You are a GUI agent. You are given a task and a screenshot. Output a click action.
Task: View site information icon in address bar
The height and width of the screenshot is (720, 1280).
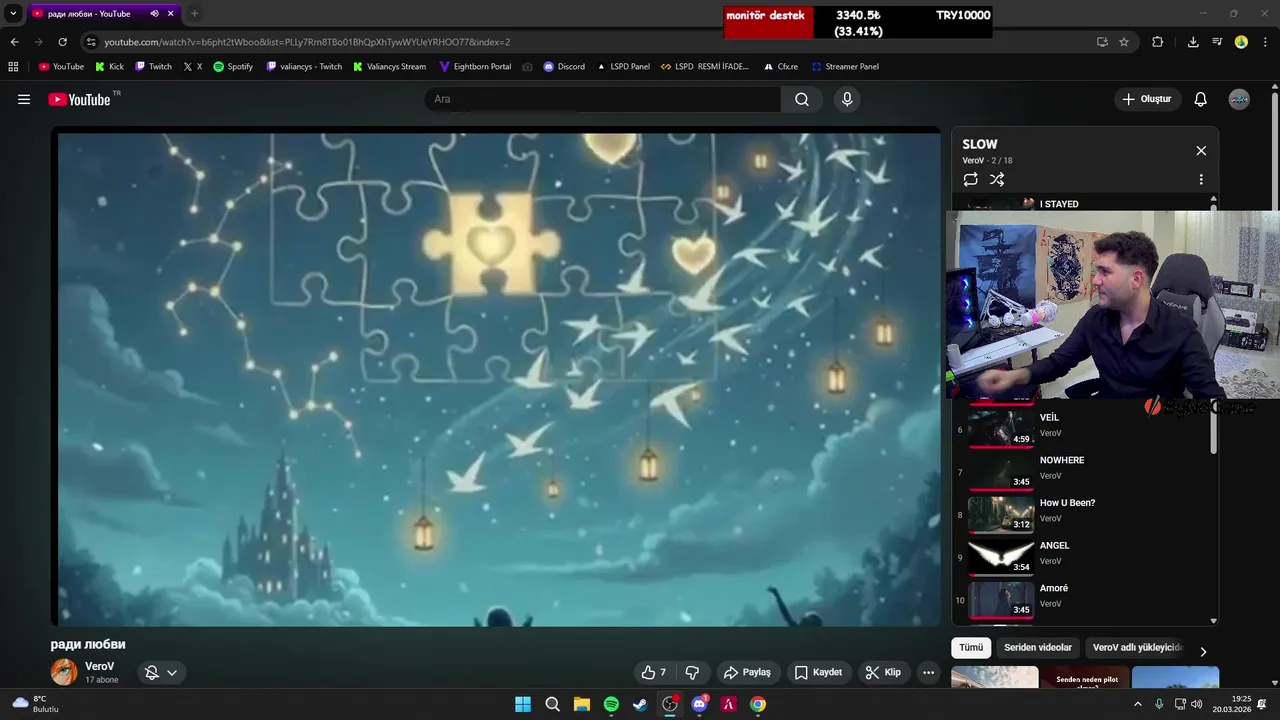tap(91, 42)
